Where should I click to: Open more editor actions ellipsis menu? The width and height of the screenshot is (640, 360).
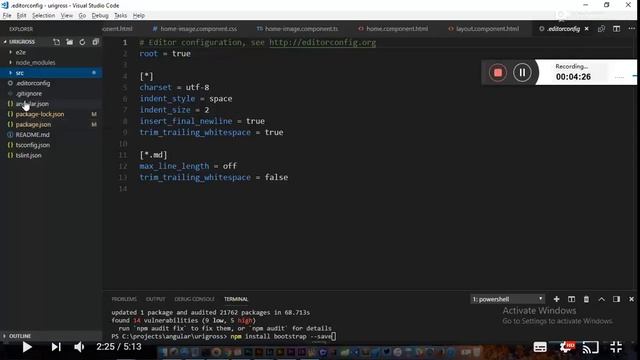click(631, 29)
